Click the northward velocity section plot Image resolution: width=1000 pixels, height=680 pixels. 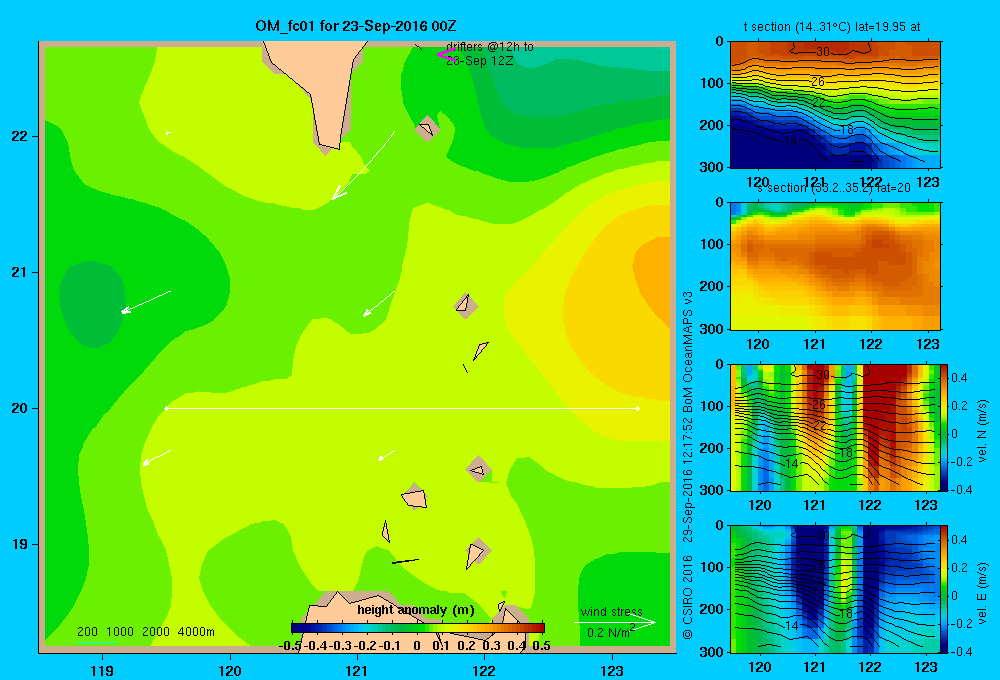point(835,427)
